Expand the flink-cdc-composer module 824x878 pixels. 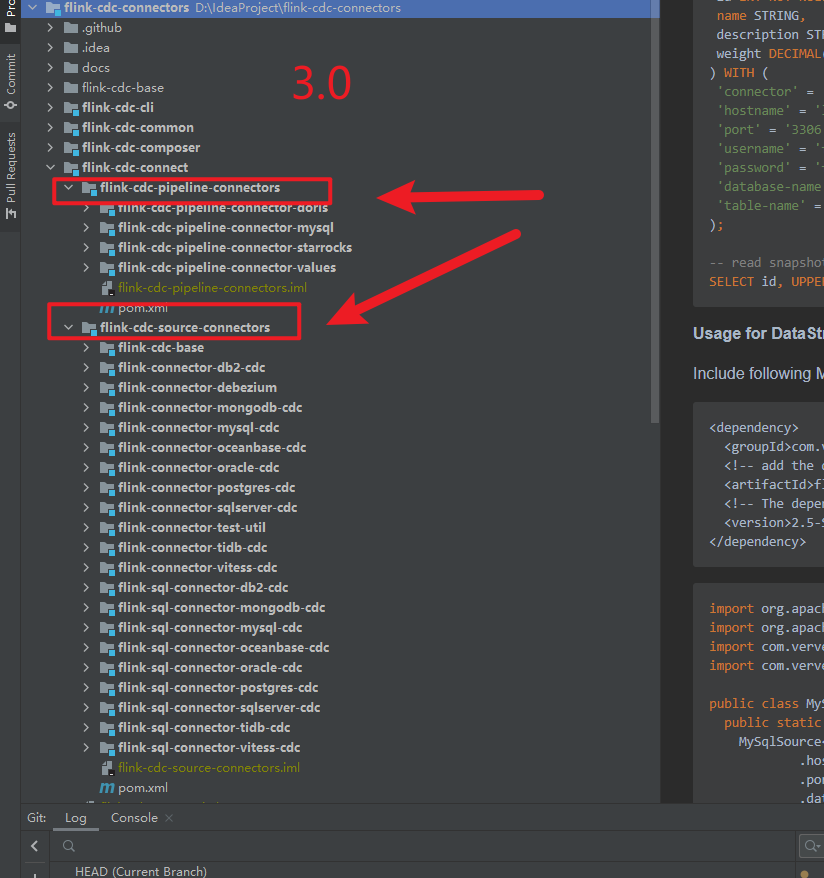pyautogui.click(x=50, y=147)
